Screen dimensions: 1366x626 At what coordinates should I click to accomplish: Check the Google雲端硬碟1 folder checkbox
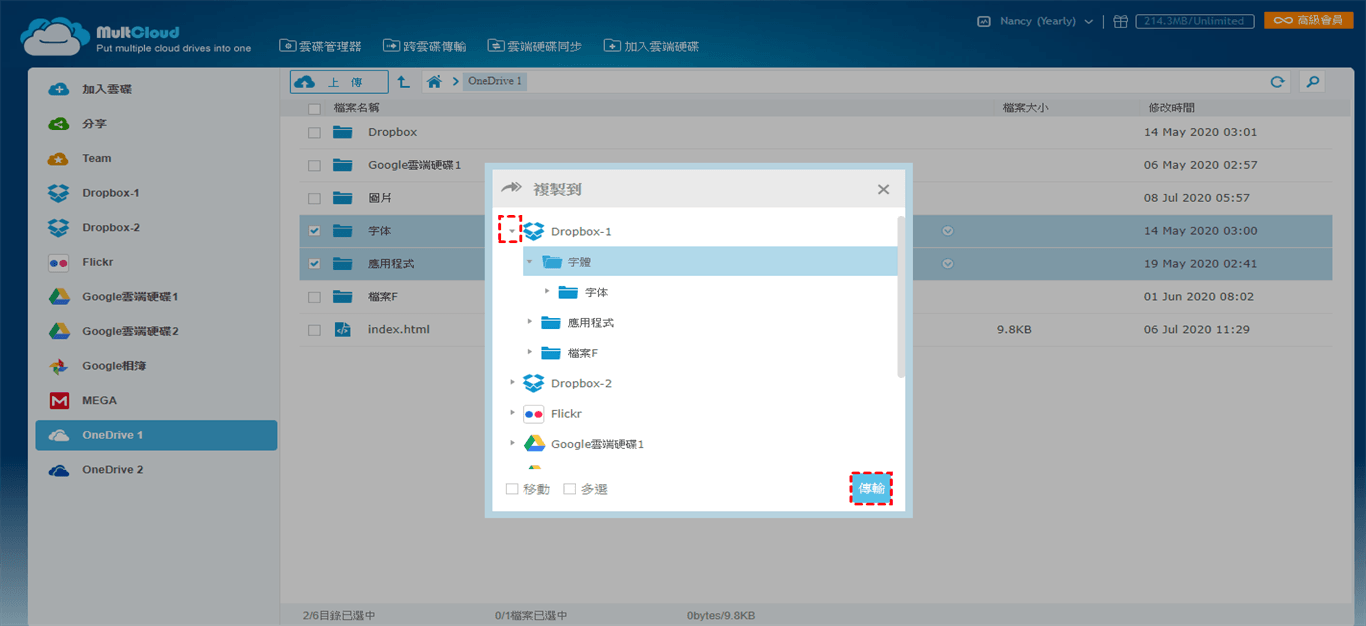[314, 165]
